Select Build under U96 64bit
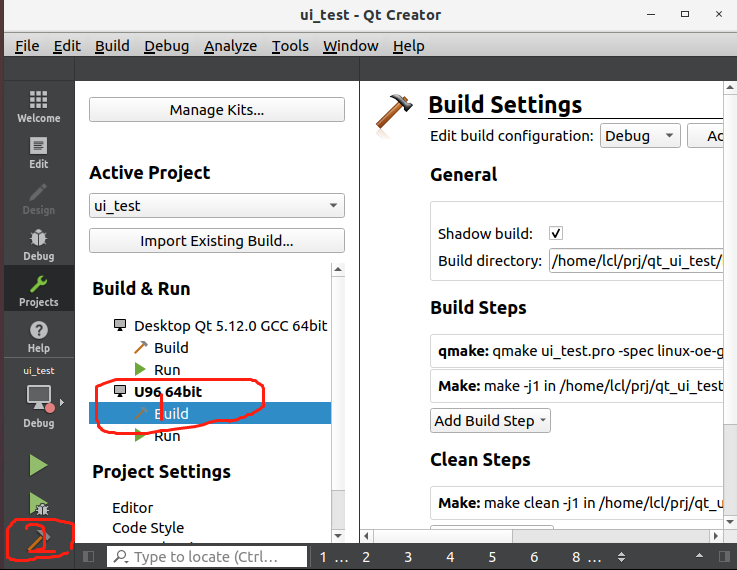 click(210, 414)
